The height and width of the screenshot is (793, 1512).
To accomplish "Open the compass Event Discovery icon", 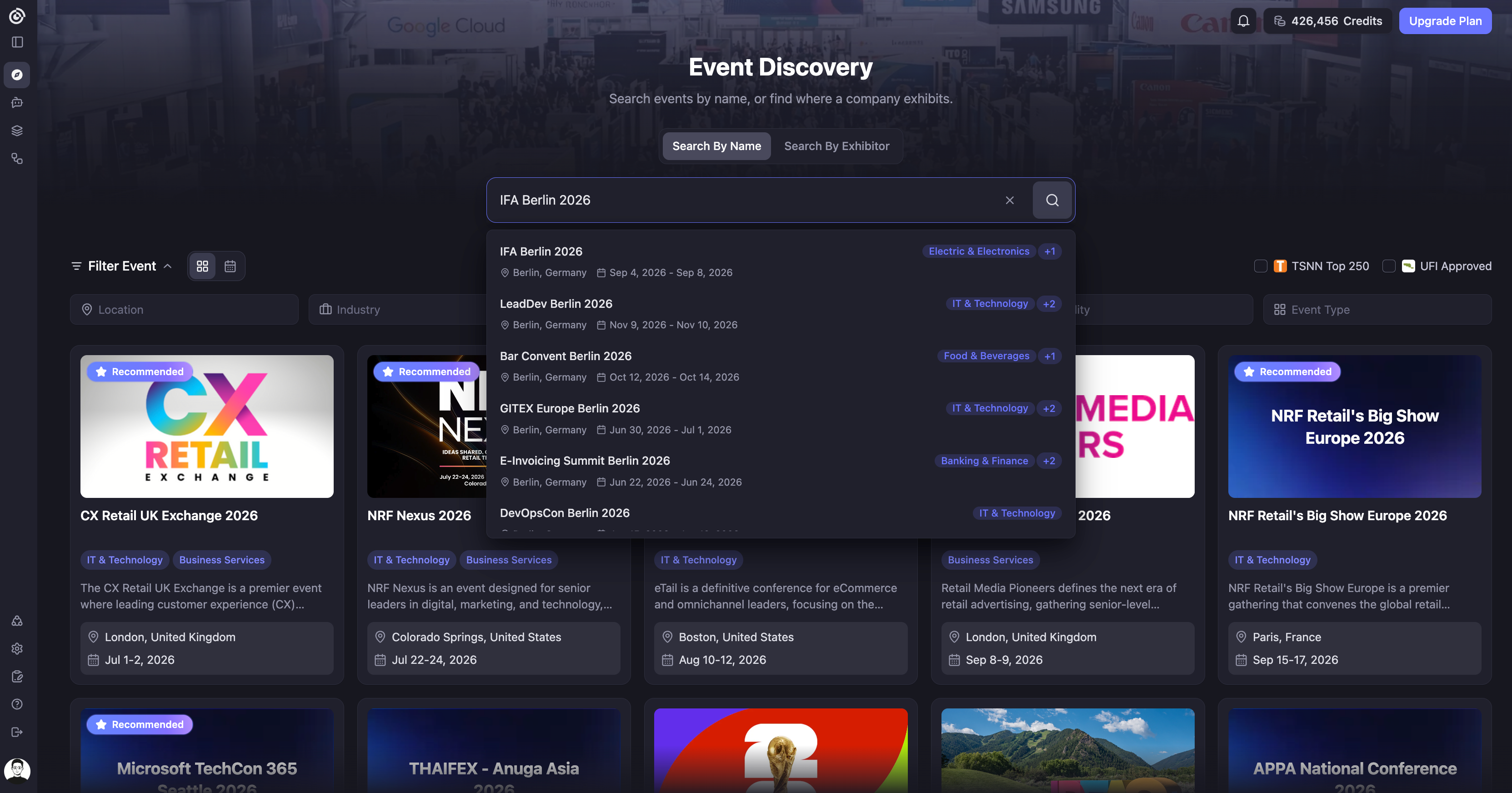I will click(x=17, y=75).
